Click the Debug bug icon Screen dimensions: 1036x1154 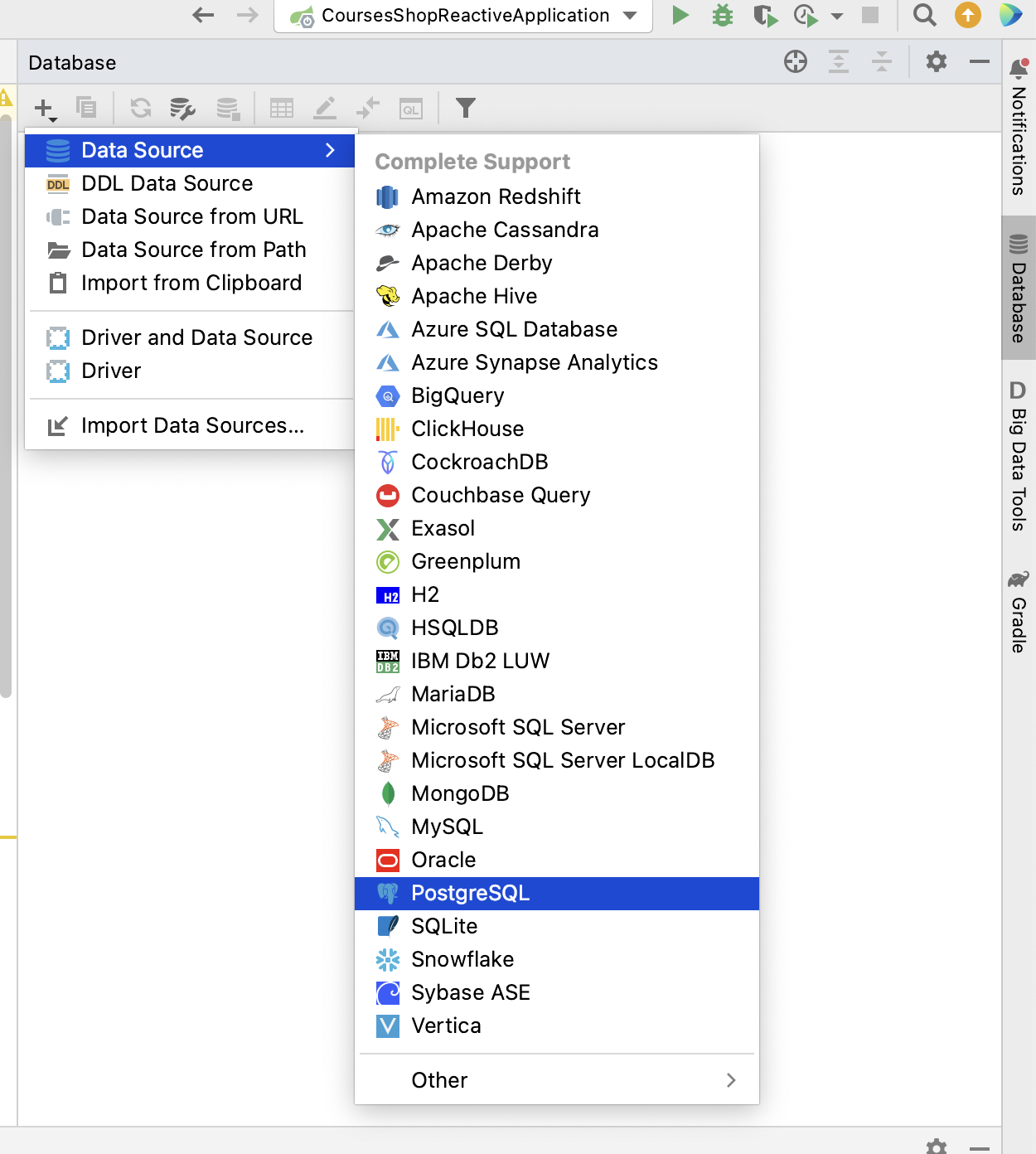pos(723,16)
